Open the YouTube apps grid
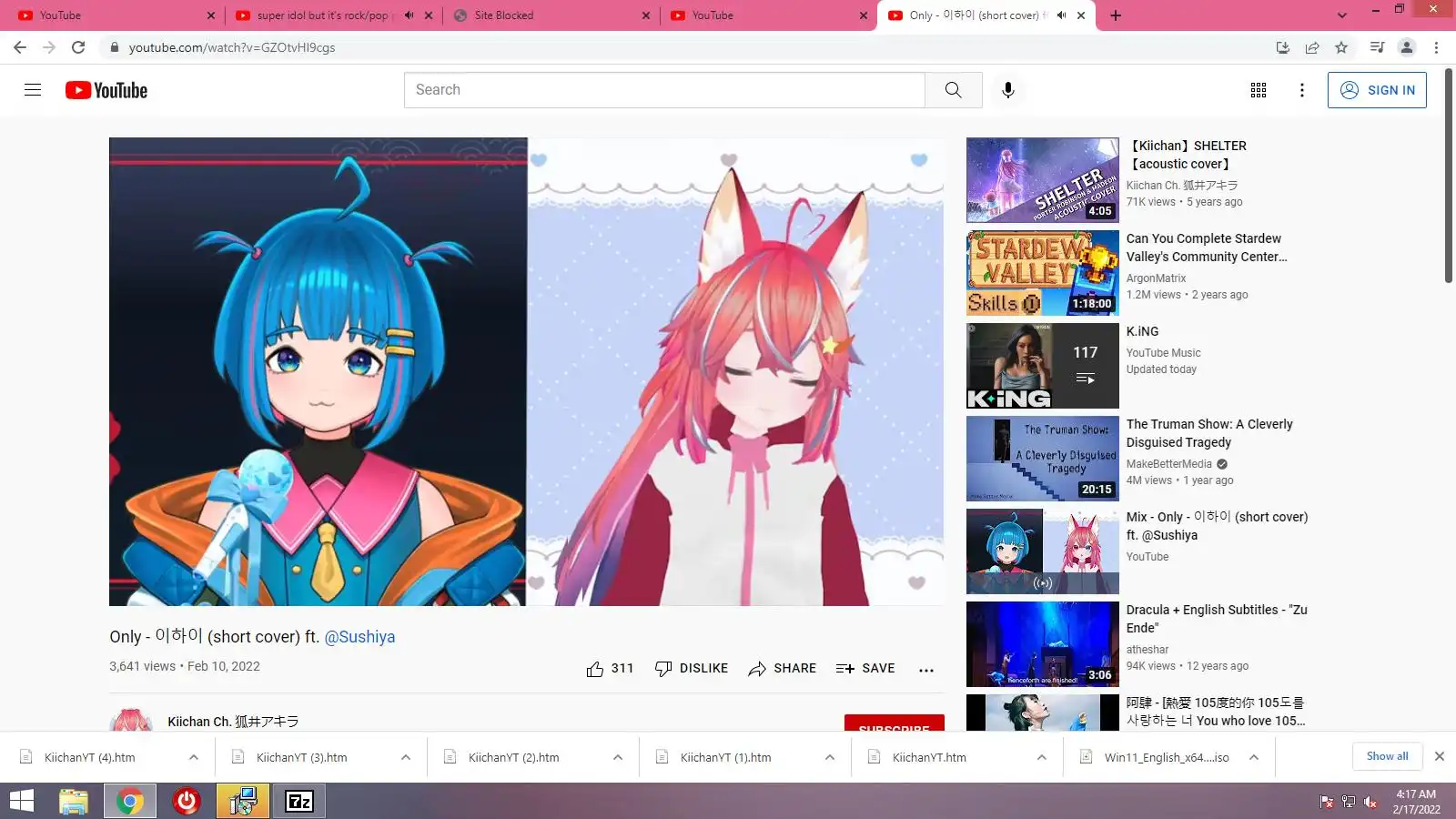1456x819 pixels. pyautogui.click(x=1259, y=90)
